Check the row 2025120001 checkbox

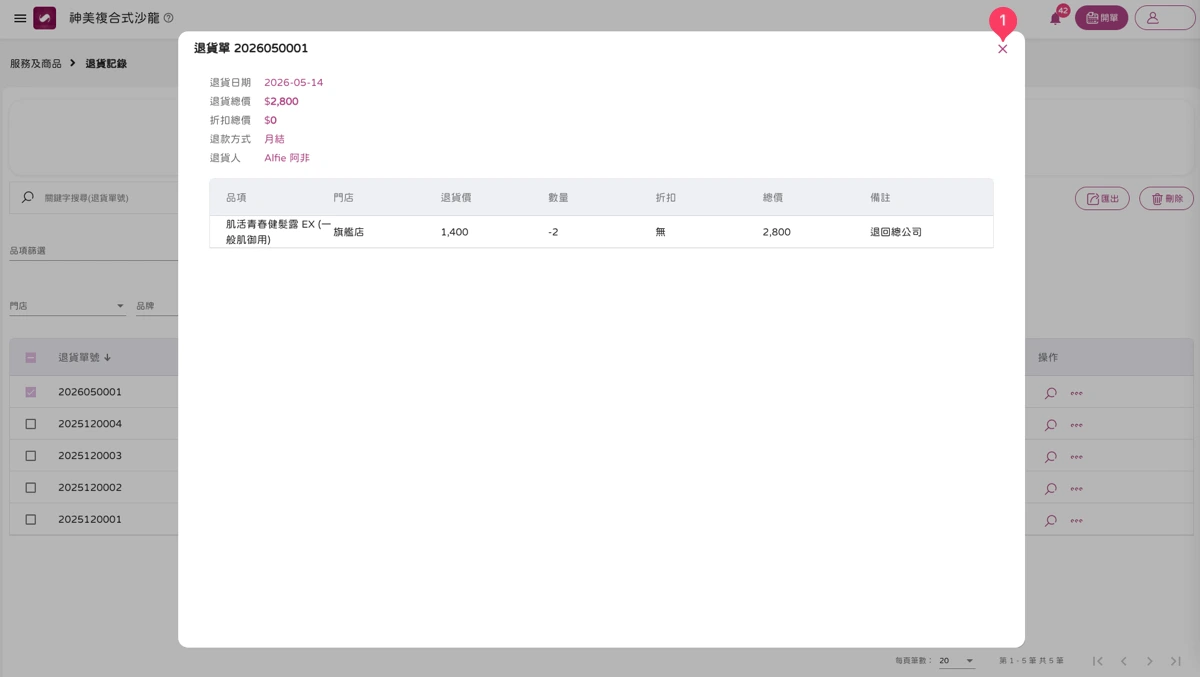[31, 520]
